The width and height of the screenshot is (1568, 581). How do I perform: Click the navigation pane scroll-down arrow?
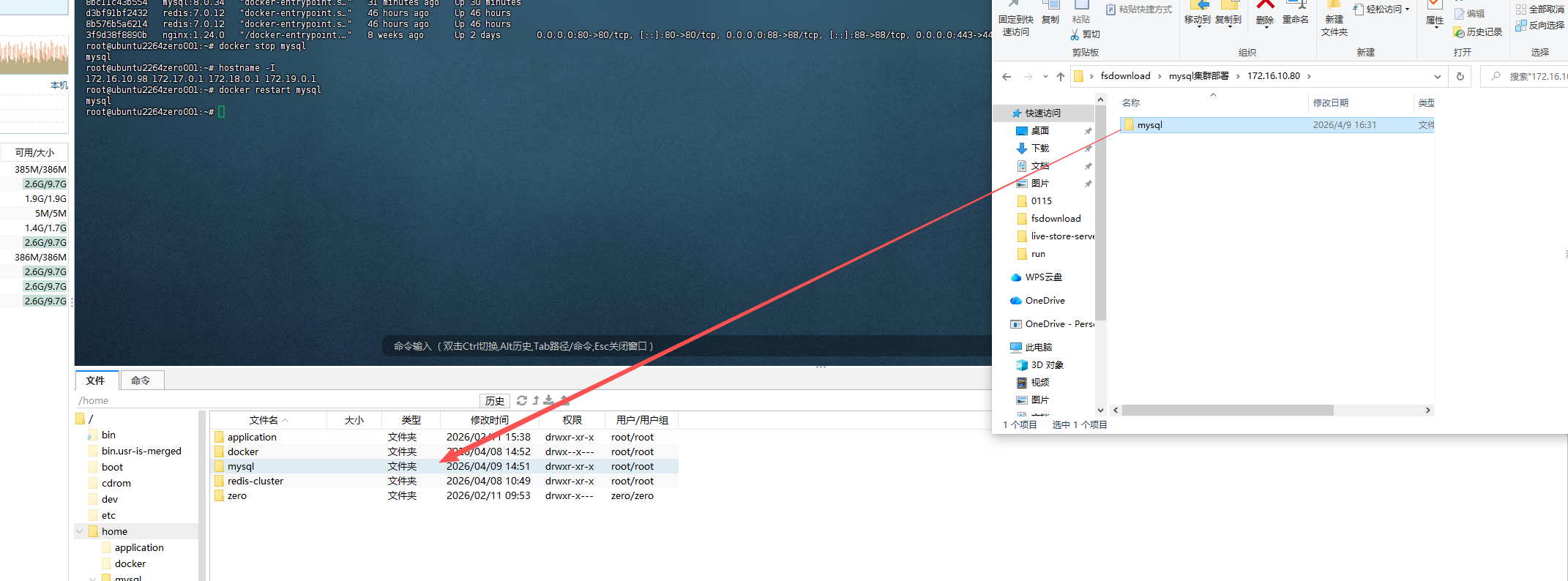(x=1100, y=411)
